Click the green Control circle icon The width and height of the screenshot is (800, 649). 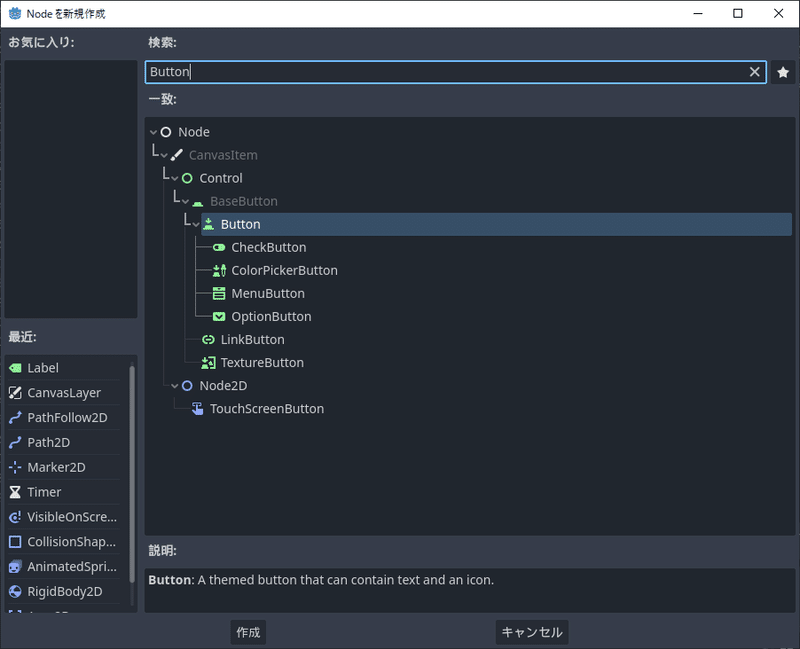click(187, 178)
